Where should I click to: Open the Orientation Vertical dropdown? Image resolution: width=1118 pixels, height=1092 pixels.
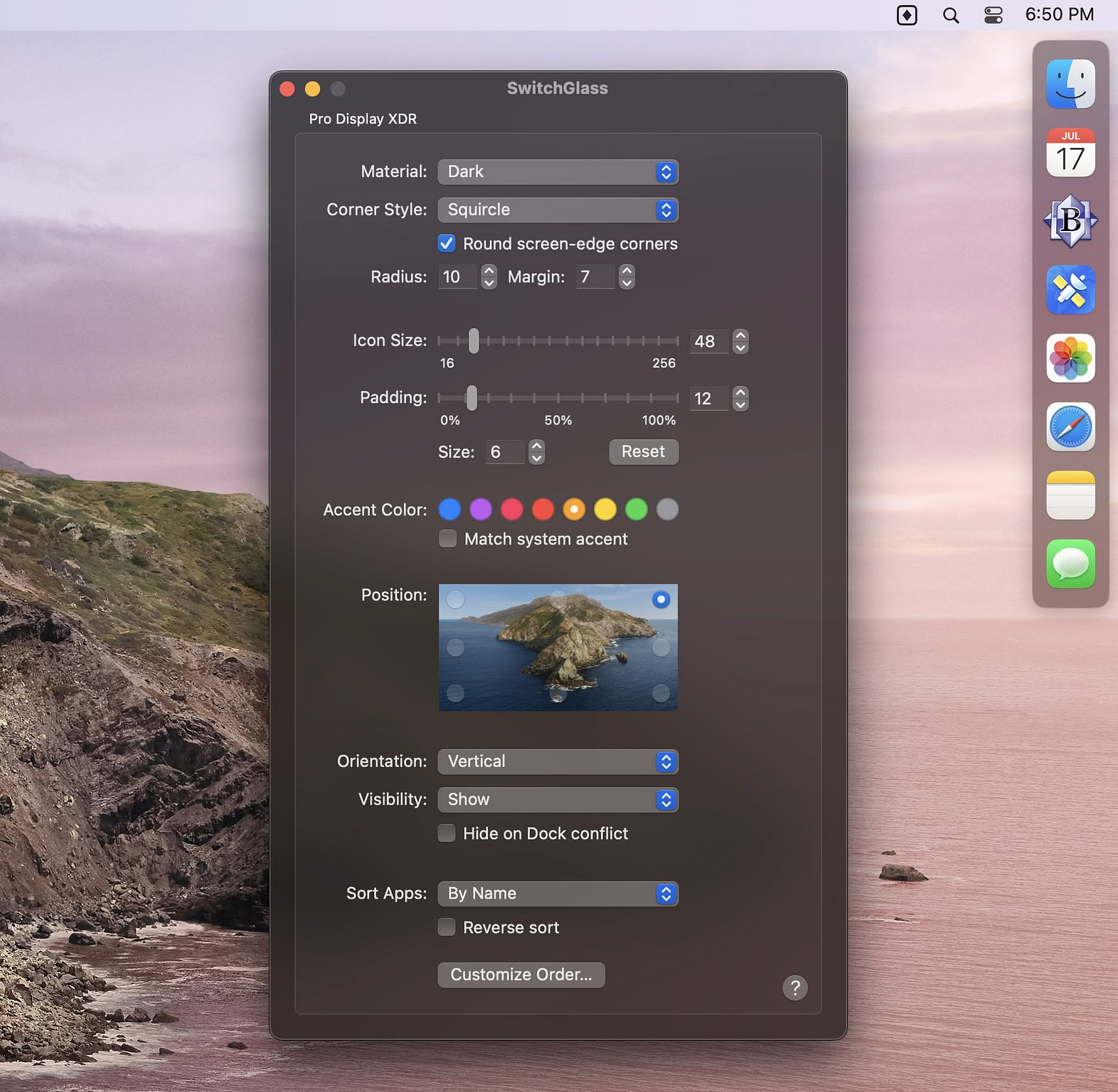558,761
